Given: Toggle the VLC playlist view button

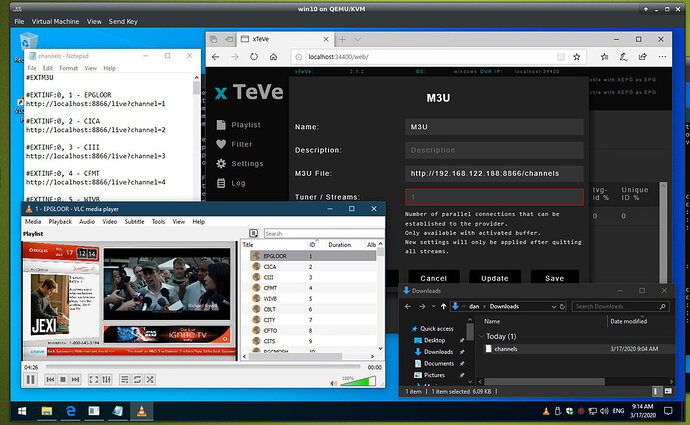Looking at the screenshot, I should point(125,379).
